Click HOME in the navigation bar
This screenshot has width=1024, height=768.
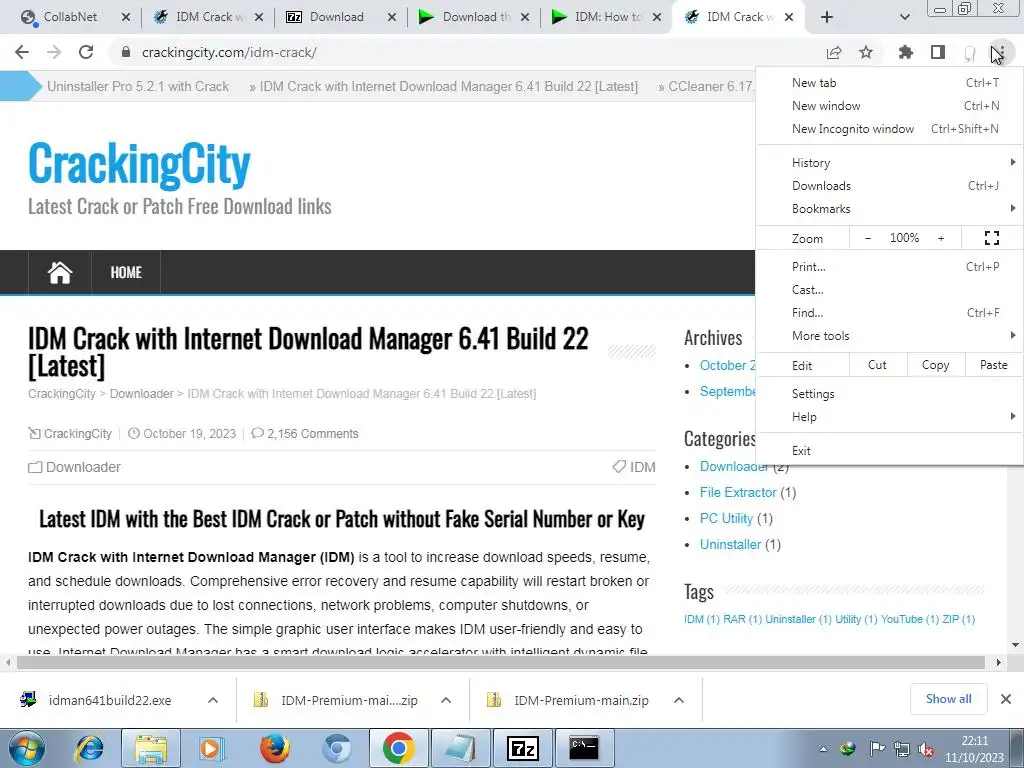[x=126, y=272]
